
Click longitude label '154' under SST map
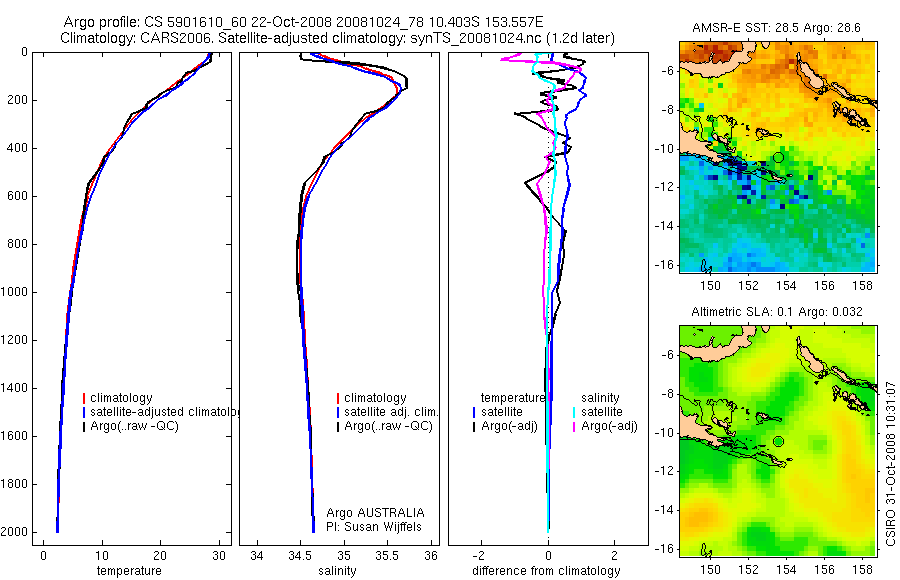[x=786, y=285]
